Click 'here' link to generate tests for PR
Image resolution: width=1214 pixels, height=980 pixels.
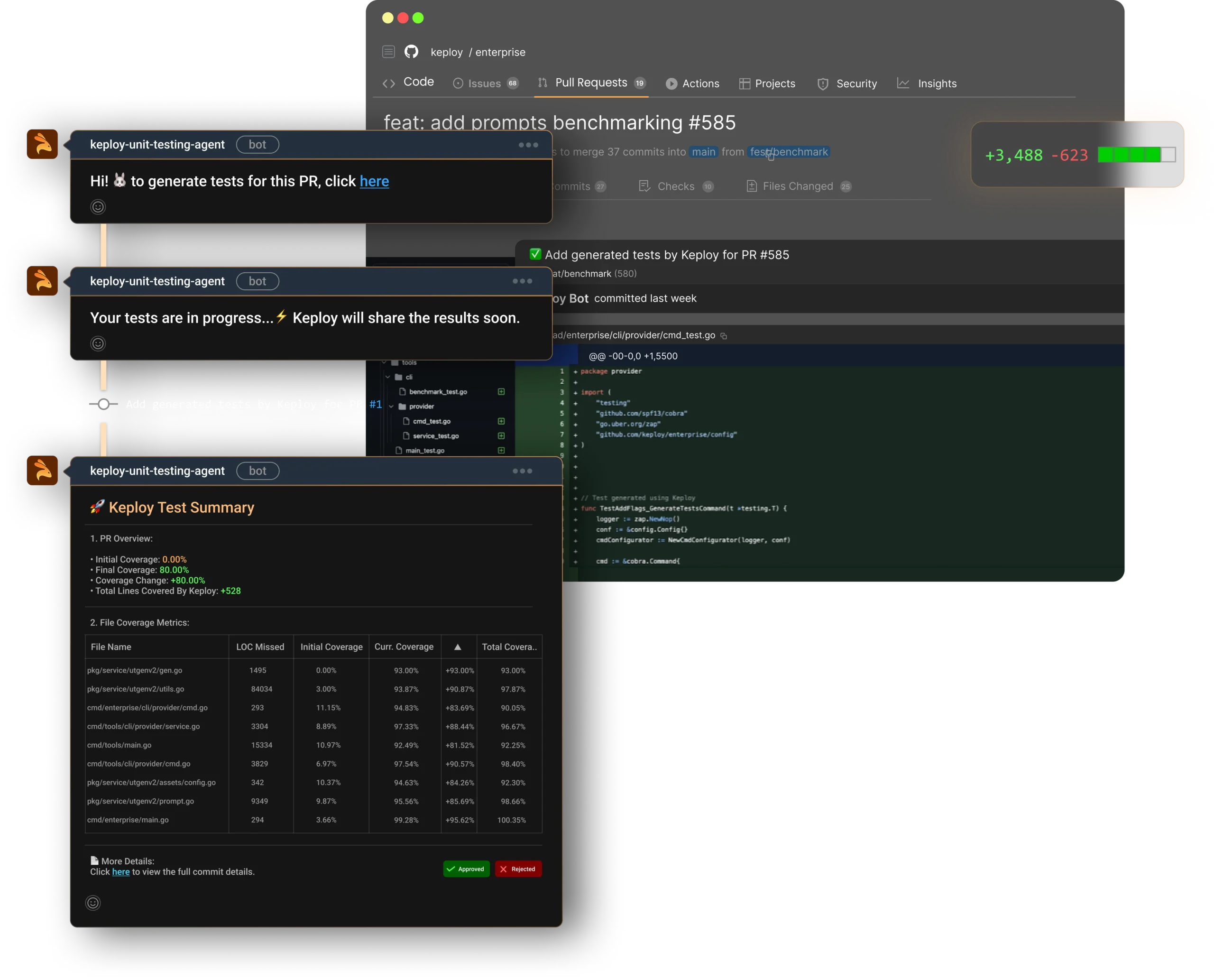point(374,181)
